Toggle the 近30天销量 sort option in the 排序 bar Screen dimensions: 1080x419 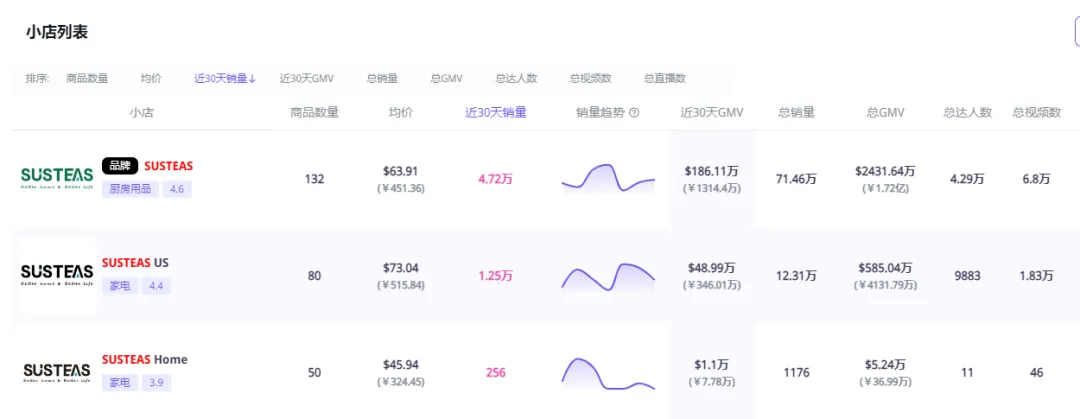(x=225, y=78)
